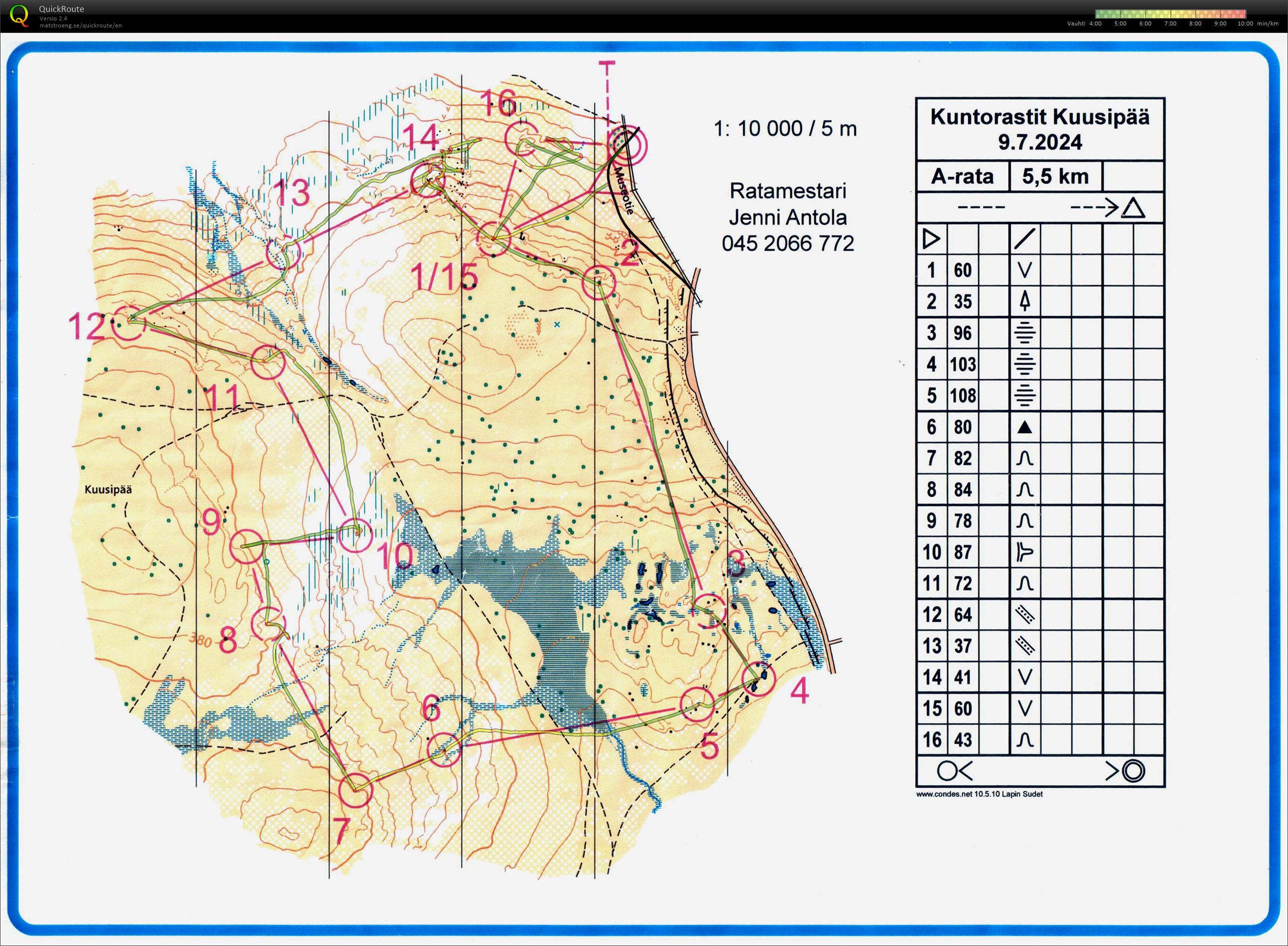This screenshot has height=946, width=1288.
Task: Select control circle 5 on the map
Action: [x=698, y=704]
